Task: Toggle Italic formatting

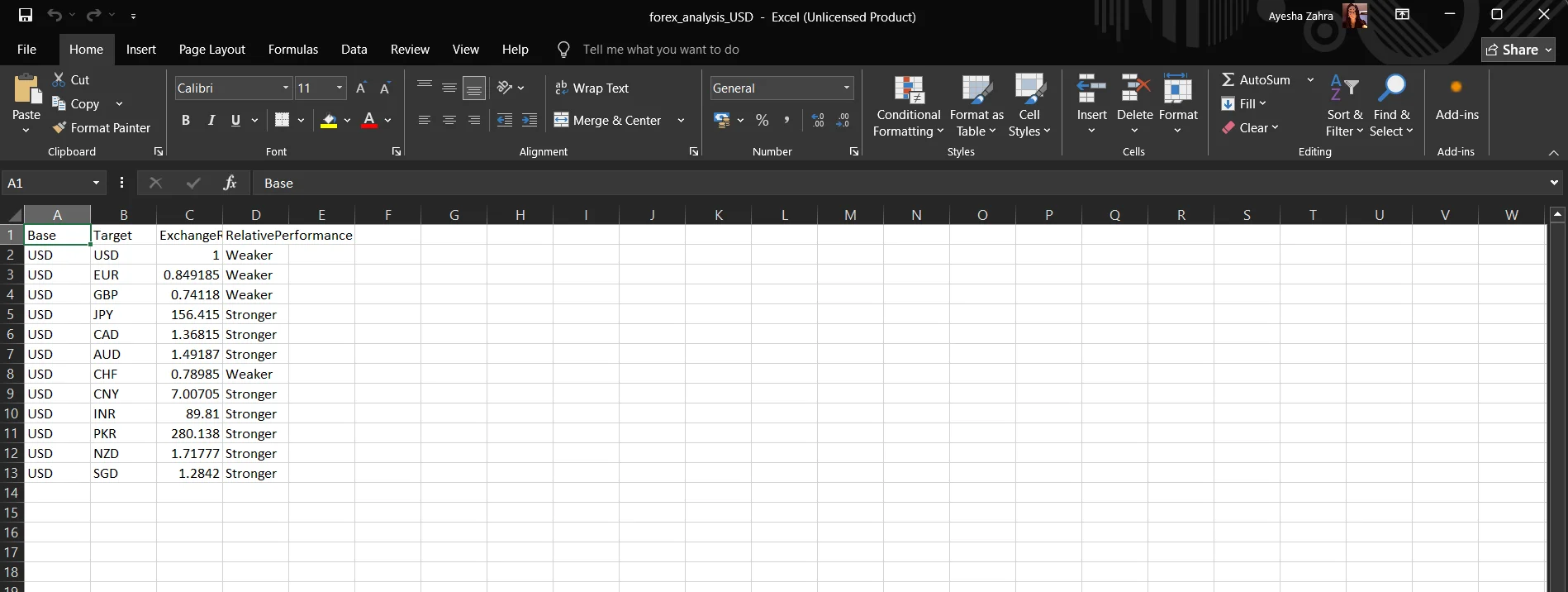Action: [x=211, y=121]
